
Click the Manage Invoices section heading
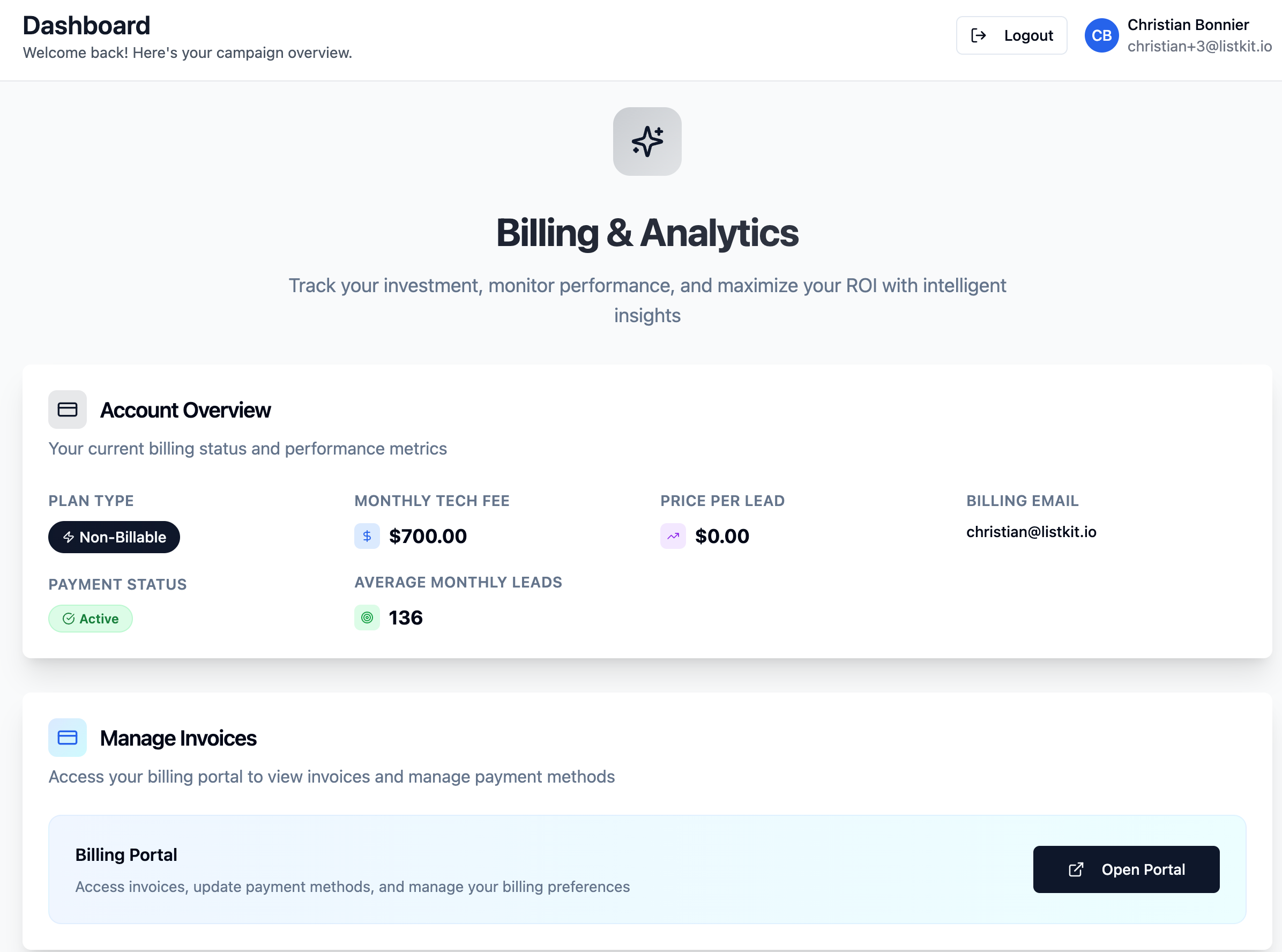[178, 738]
